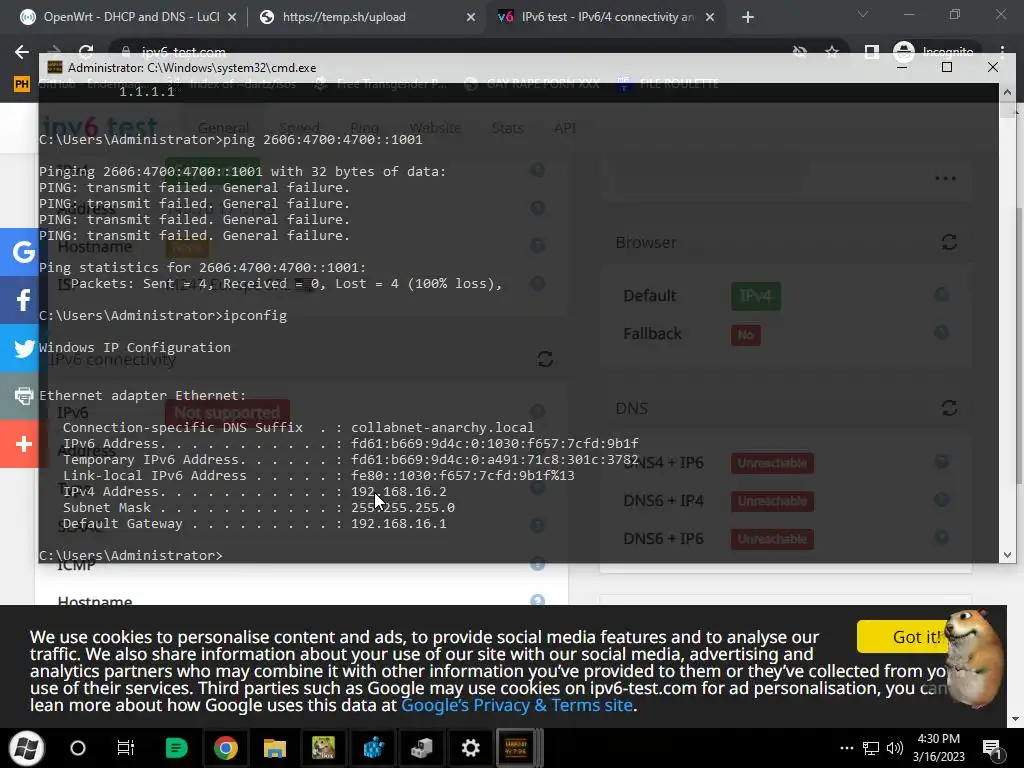Select cmd.exe taskbar button
Screen dimensions: 1024x768
tap(516, 748)
